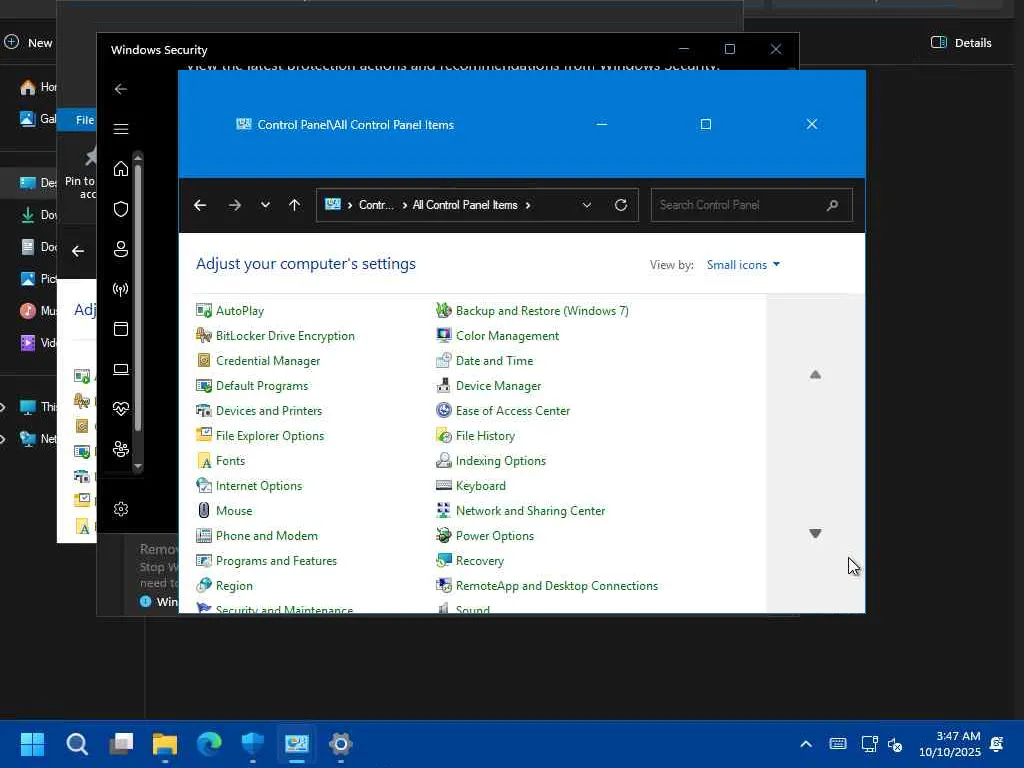Click the Contr... breadcrumb segment
The image size is (1024, 768).
pyautogui.click(x=376, y=205)
